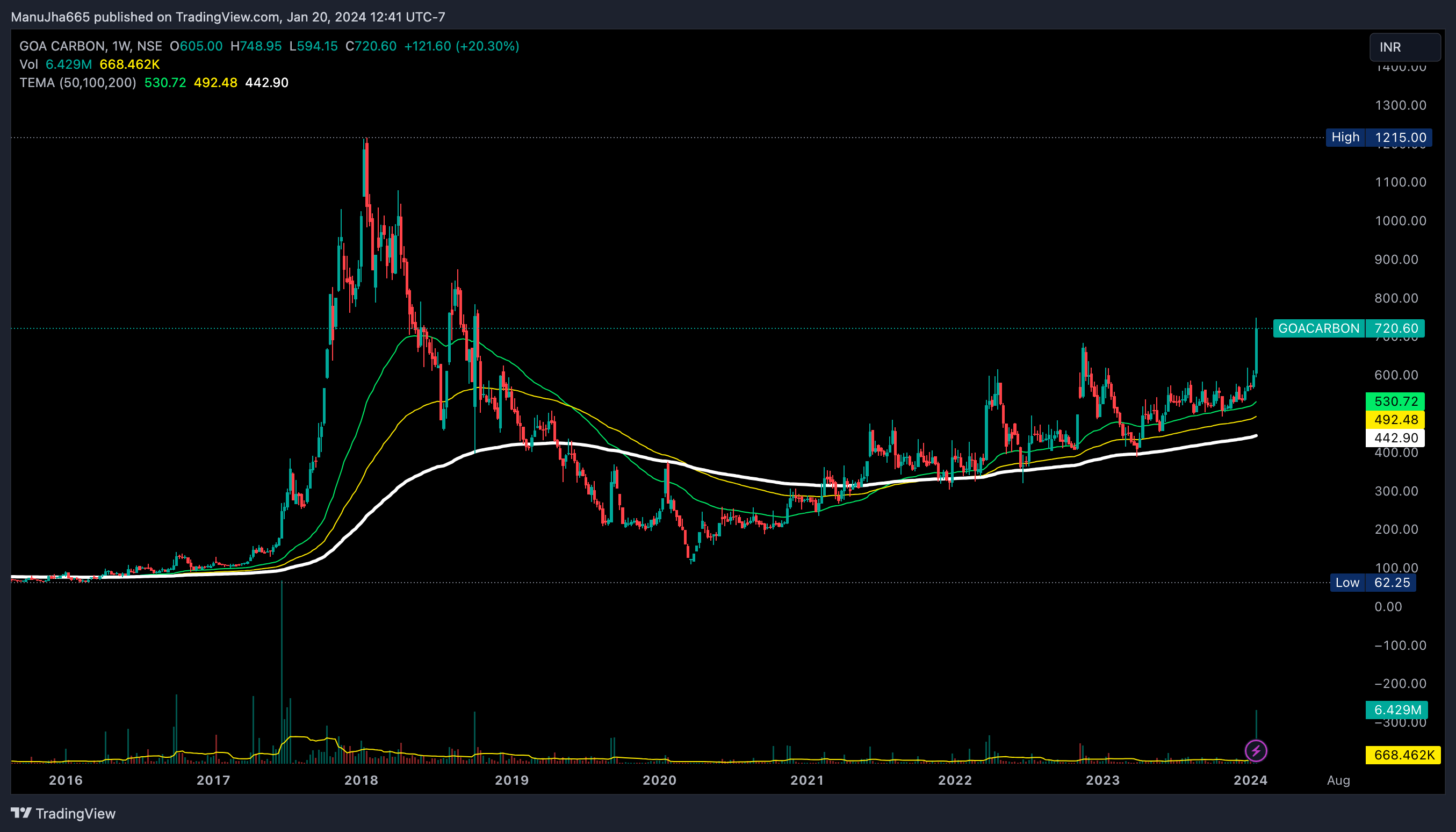The height and width of the screenshot is (832, 1456).
Task: Click the 2024 label on time axis
Action: (1250, 780)
